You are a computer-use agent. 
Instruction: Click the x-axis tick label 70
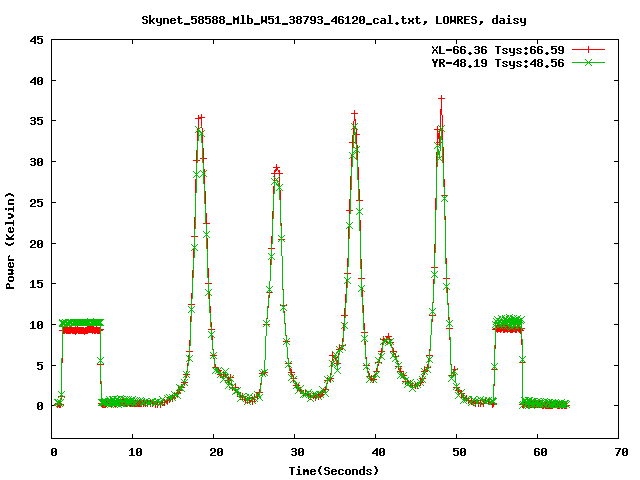[x=621, y=452]
